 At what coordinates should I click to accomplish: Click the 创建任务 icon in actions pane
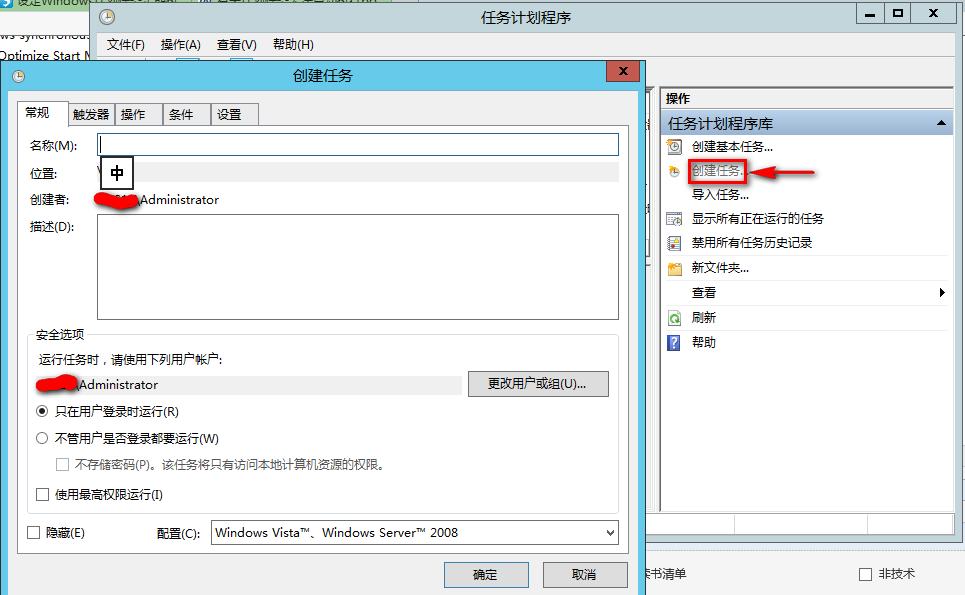675,171
